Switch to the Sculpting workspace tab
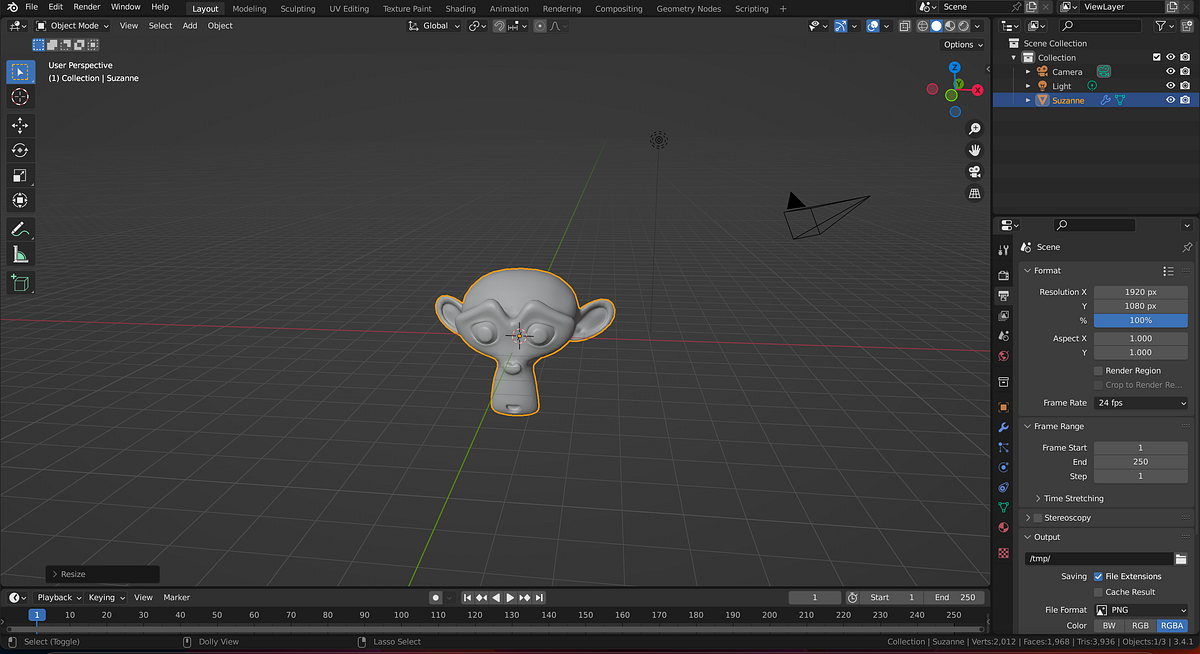The height and width of the screenshot is (654, 1200). pos(297,8)
